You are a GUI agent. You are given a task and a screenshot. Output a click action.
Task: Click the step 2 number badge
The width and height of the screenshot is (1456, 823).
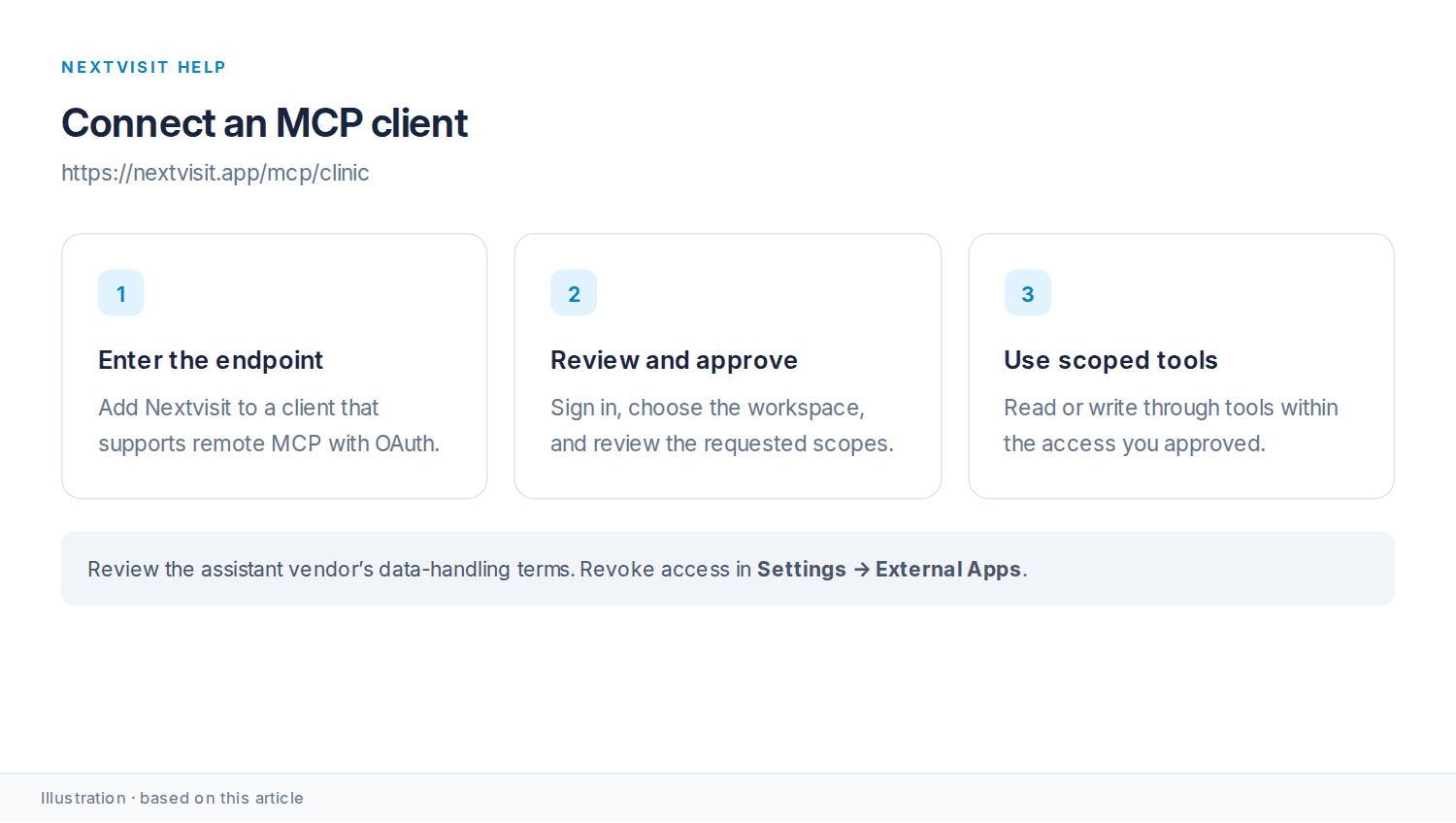coord(574,293)
